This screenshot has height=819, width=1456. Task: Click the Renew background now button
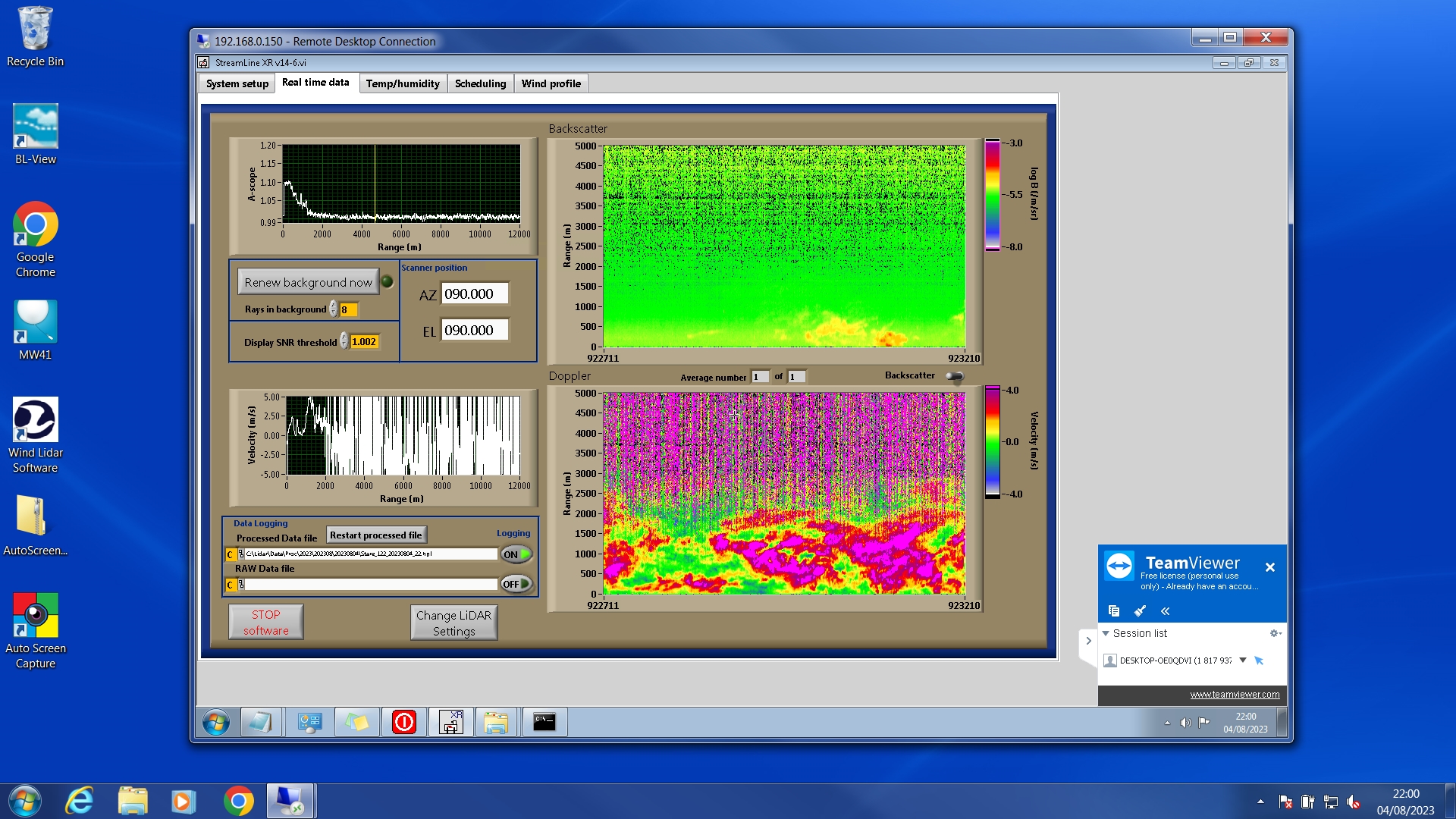[x=308, y=282]
